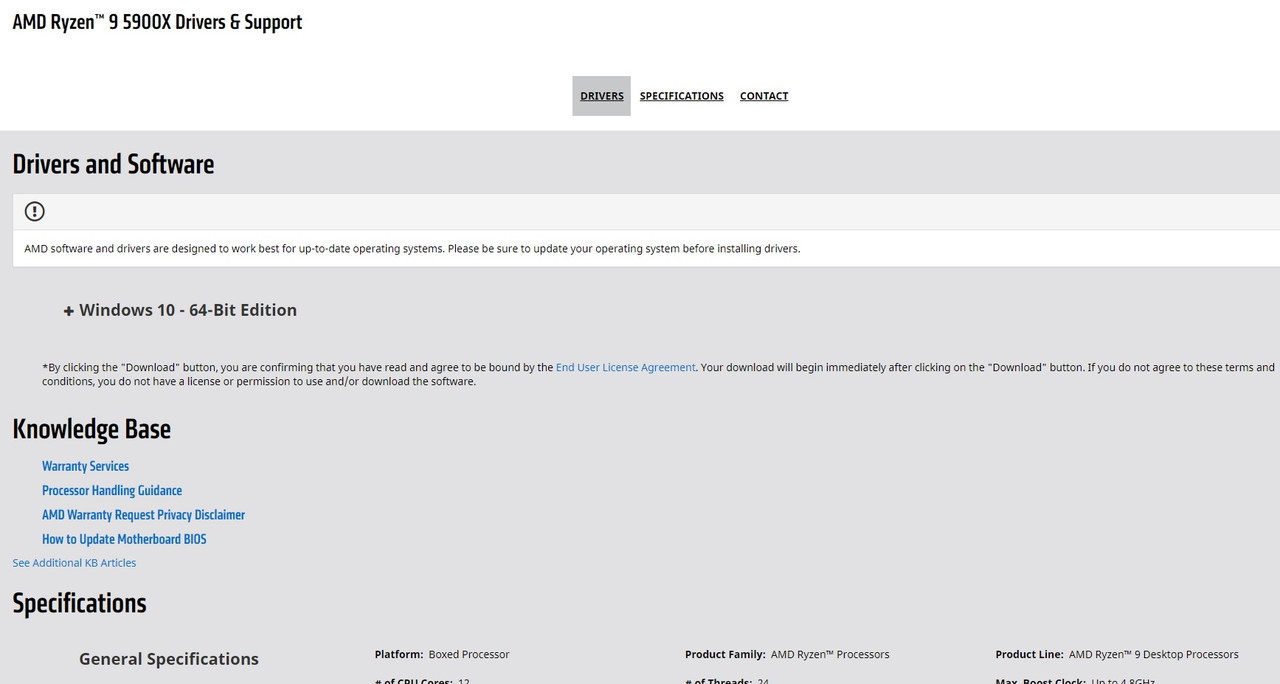The width and height of the screenshot is (1280, 684).
Task: Click the operating system update notice text
Action: pos(412,248)
